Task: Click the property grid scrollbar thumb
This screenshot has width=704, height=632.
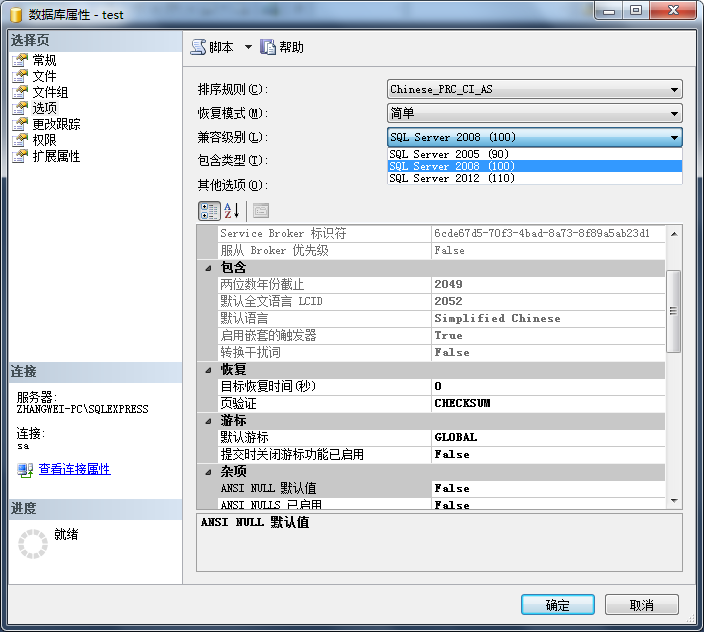Action: click(x=673, y=311)
